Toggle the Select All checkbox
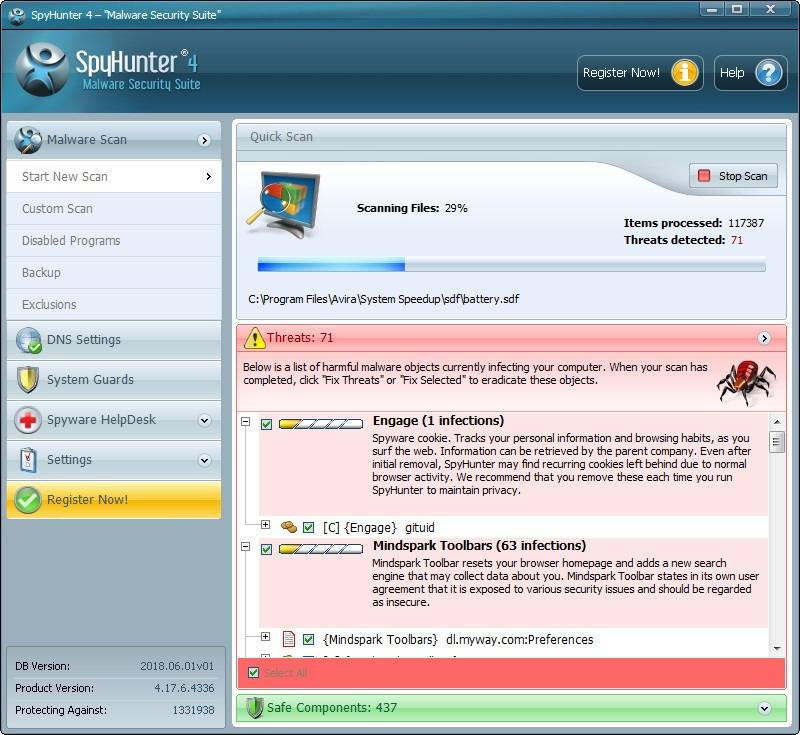The image size is (800, 735). tap(254, 672)
